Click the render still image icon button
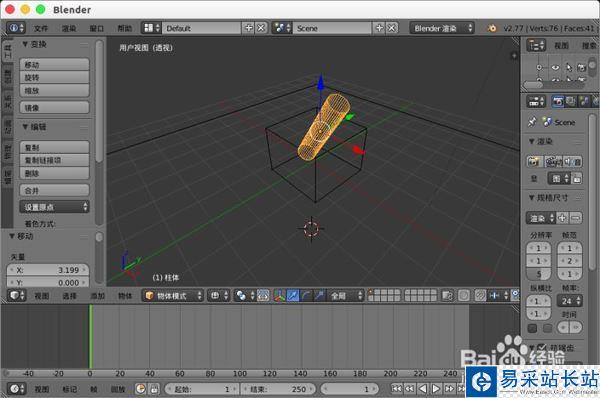Image resolution: width=600 pixels, height=398 pixels. tap(534, 161)
